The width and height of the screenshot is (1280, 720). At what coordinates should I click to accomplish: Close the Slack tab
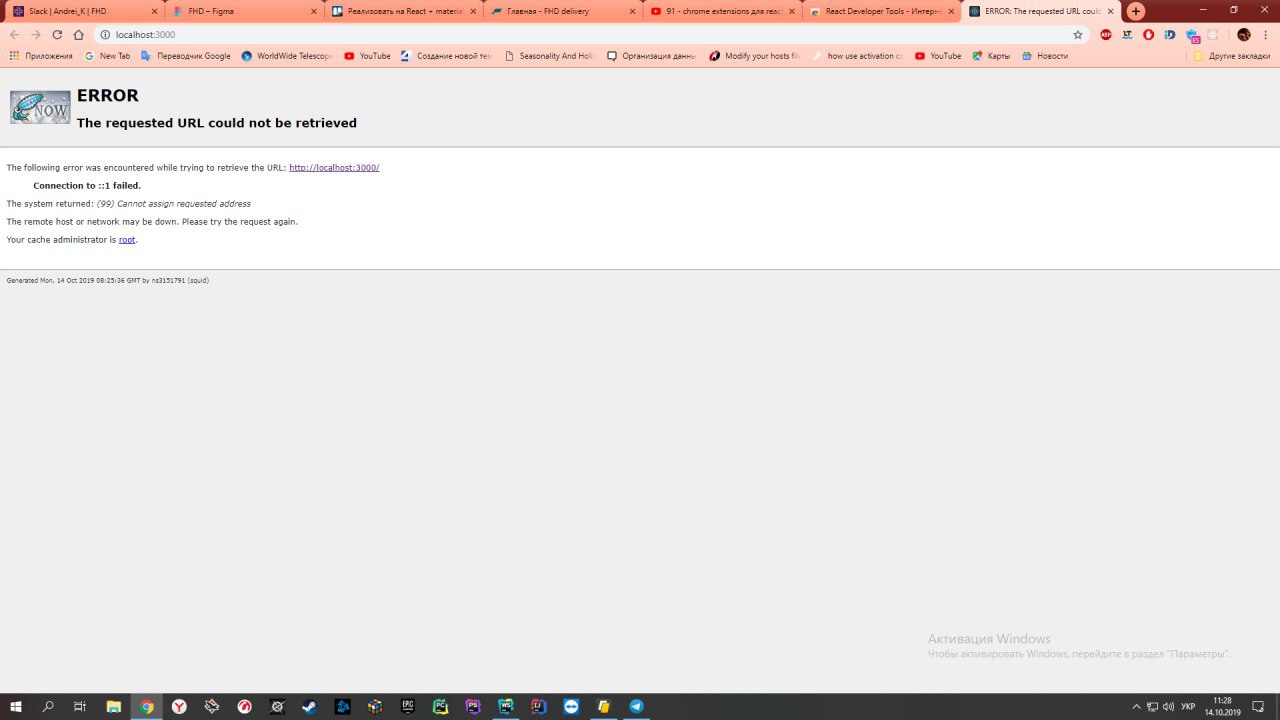point(152,11)
